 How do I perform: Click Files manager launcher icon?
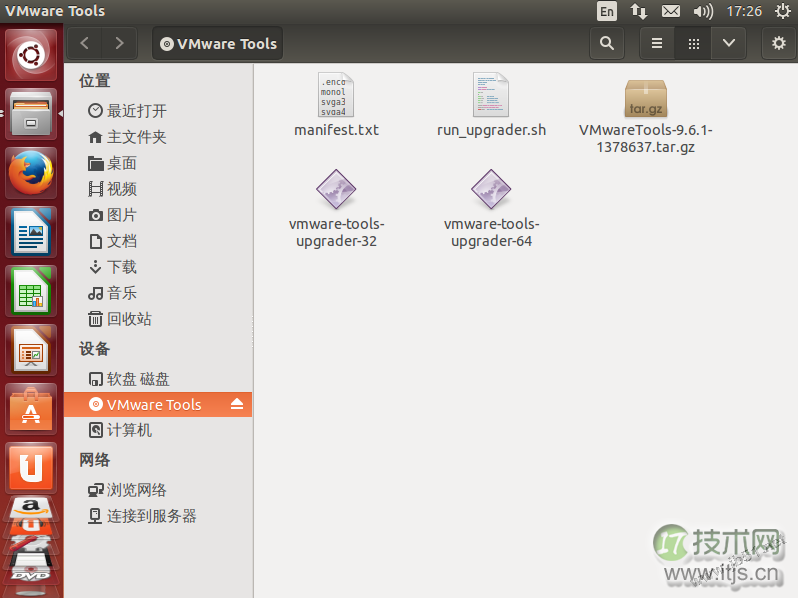pyautogui.click(x=31, y=114)
